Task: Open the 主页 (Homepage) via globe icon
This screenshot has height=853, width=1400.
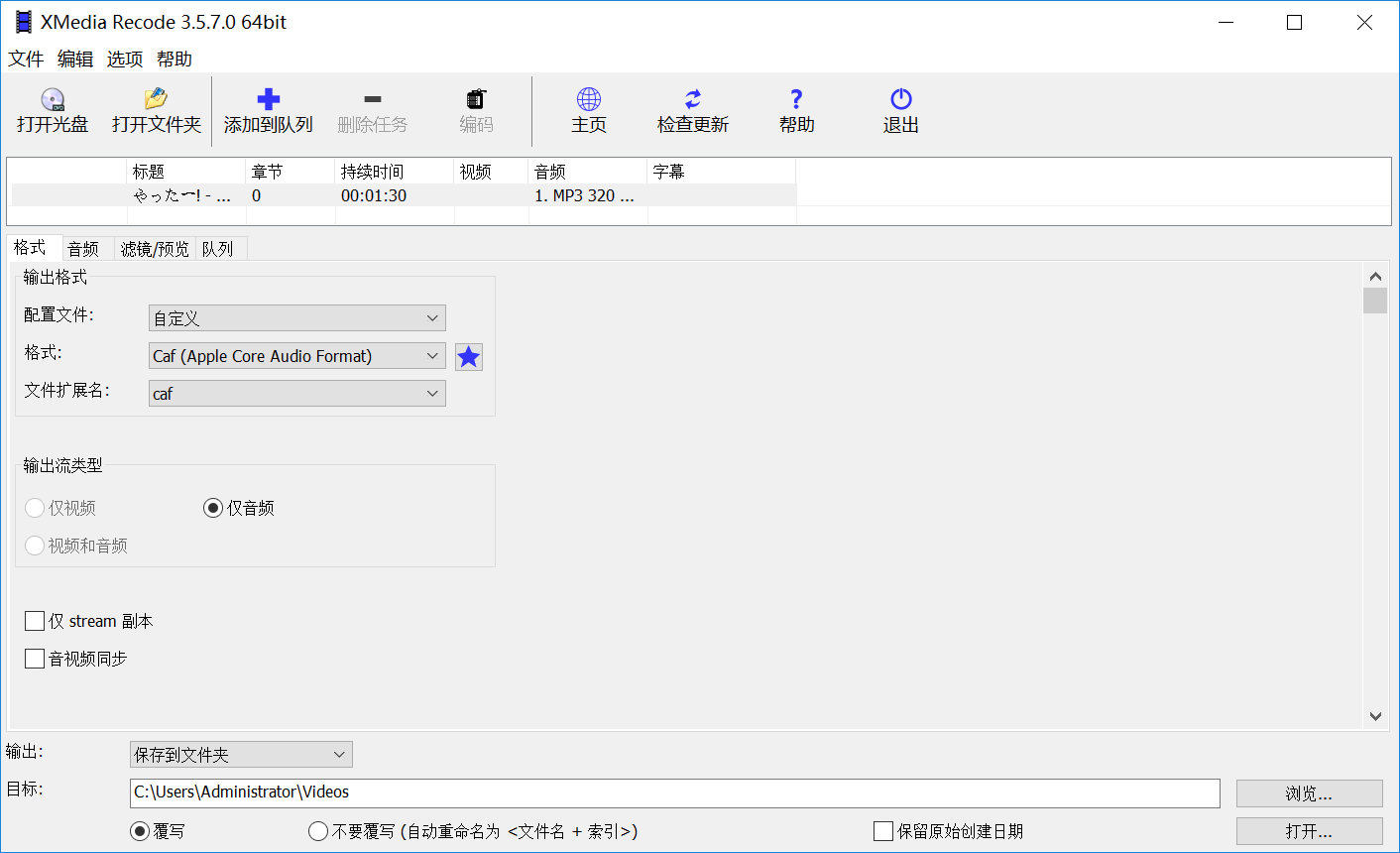Action: 588,109
